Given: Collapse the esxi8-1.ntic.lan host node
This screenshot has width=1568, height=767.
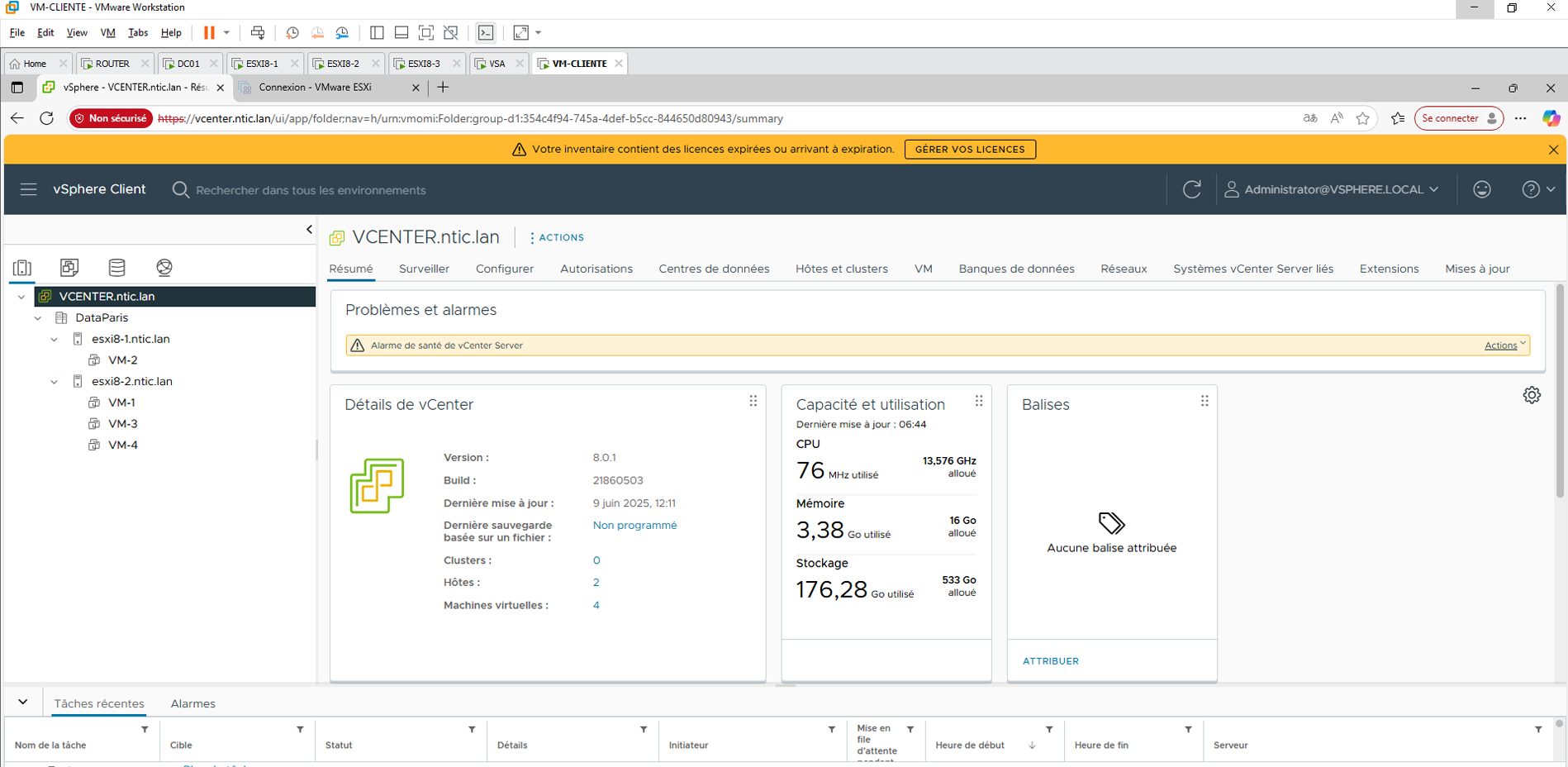Looking at the screenshot, I should tap(55, 339).
